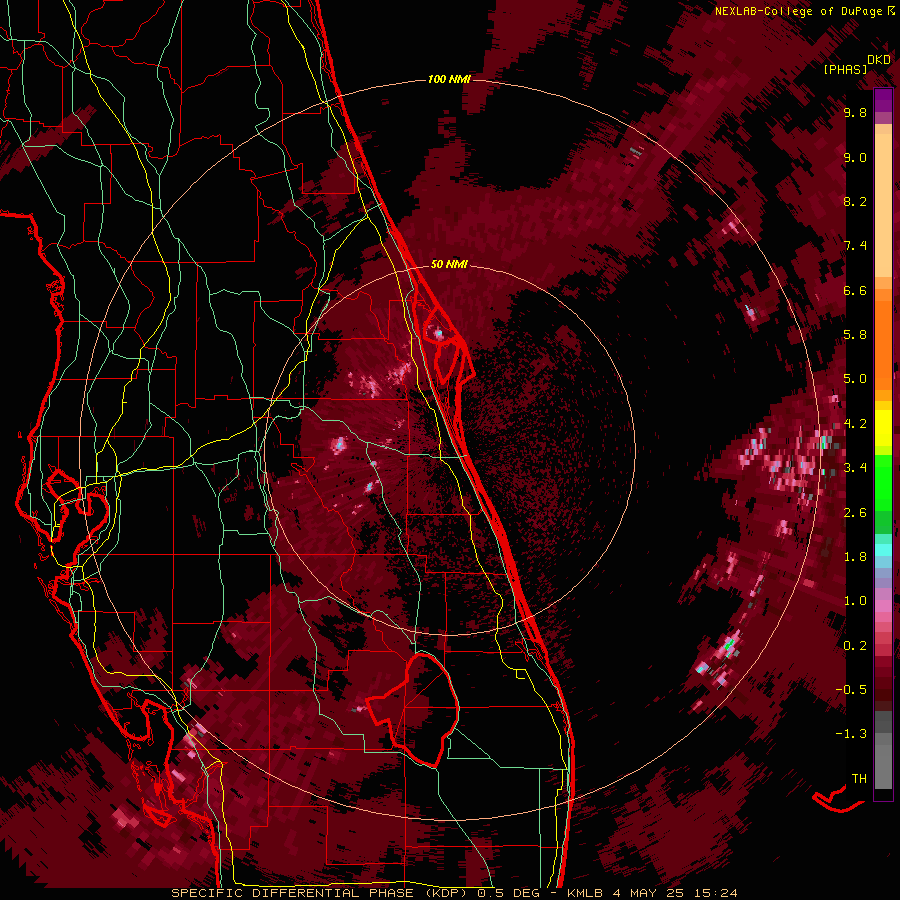
Task: Click the orange segment of color bar
Action: click(x=883, y=339)
